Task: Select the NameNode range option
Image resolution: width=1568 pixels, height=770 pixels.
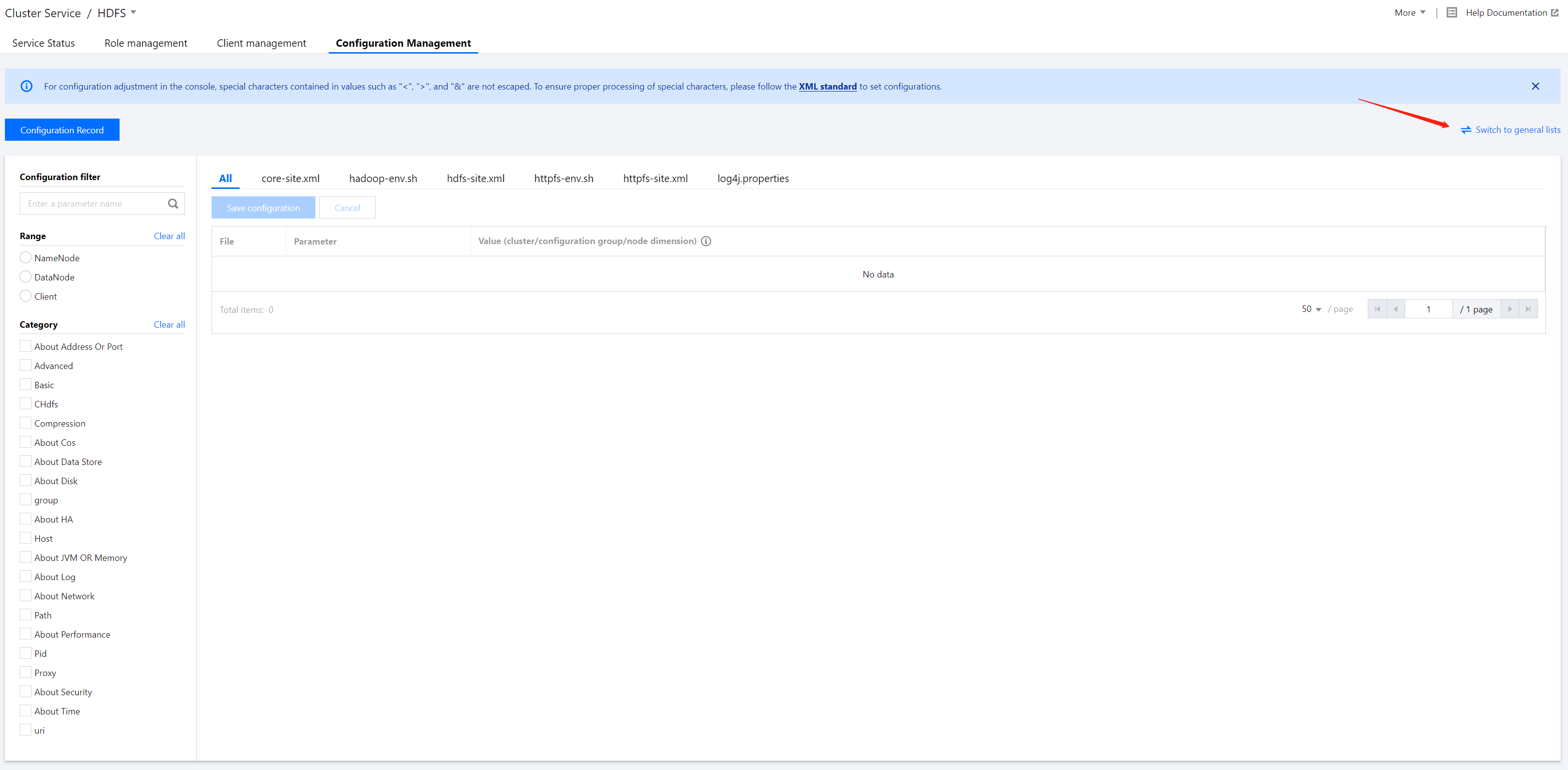Action: coord(26,258)
